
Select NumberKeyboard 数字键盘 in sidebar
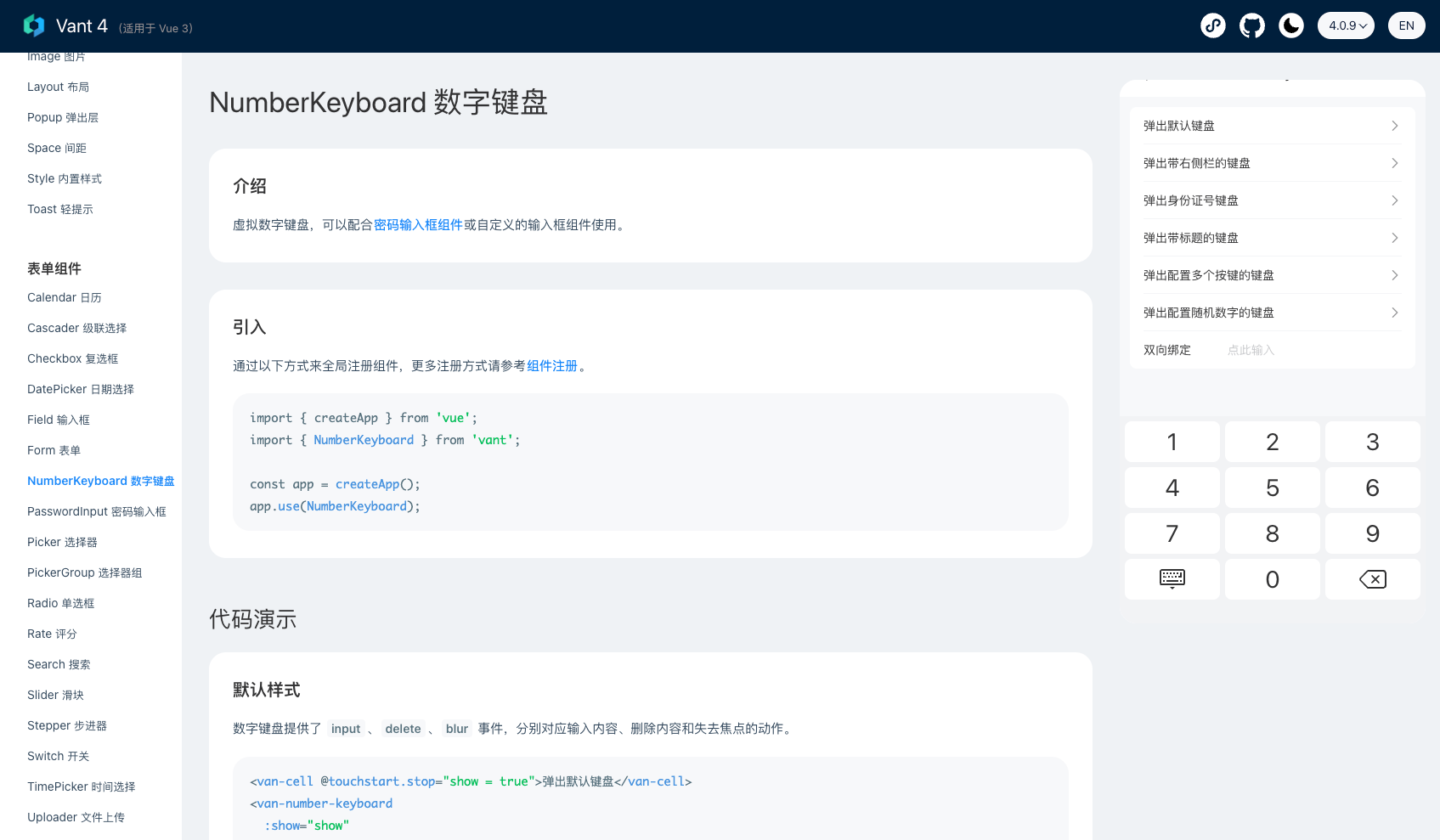(x=101, y=481)
